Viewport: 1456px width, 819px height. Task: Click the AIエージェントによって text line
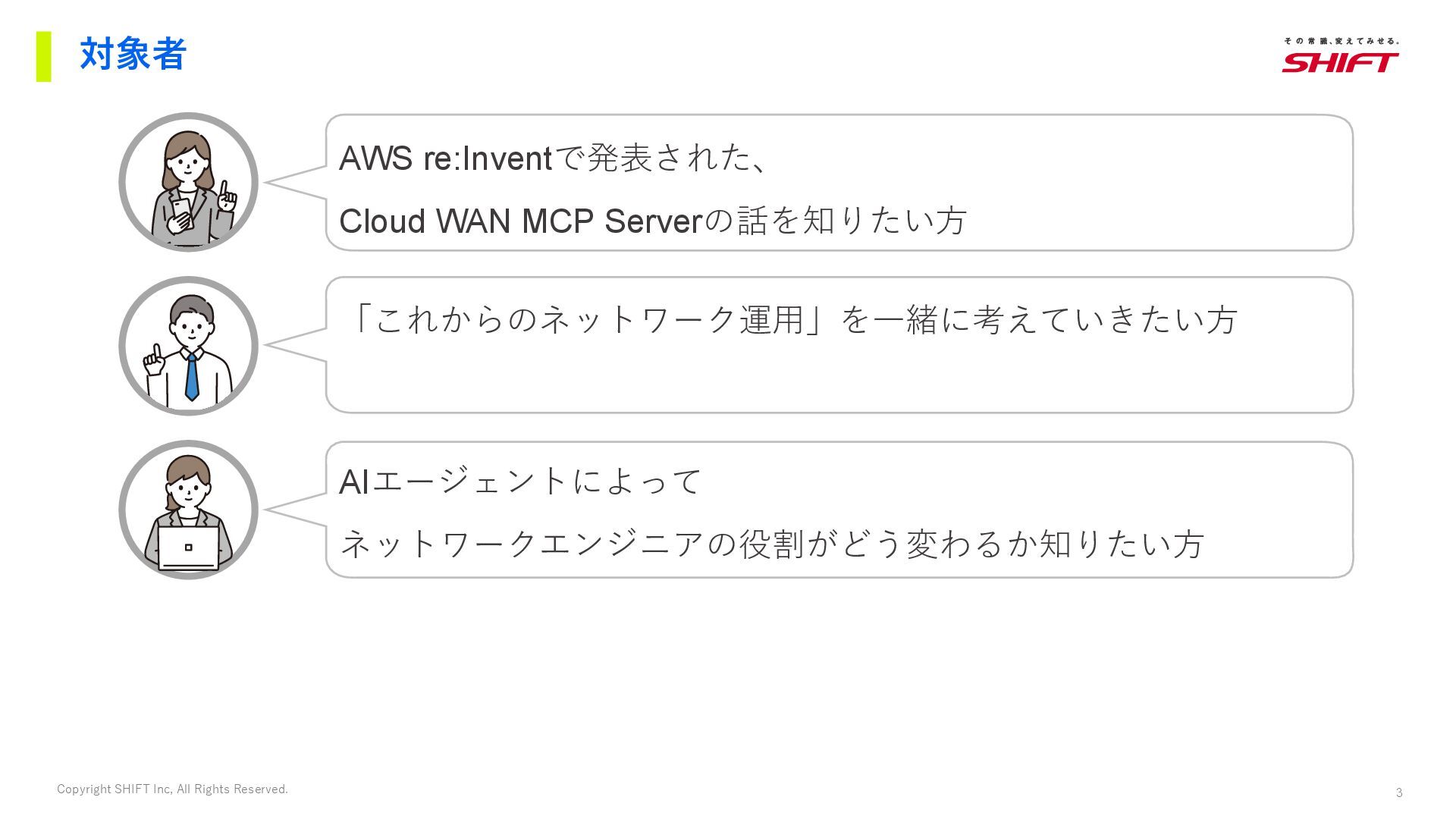coord(520,482)
